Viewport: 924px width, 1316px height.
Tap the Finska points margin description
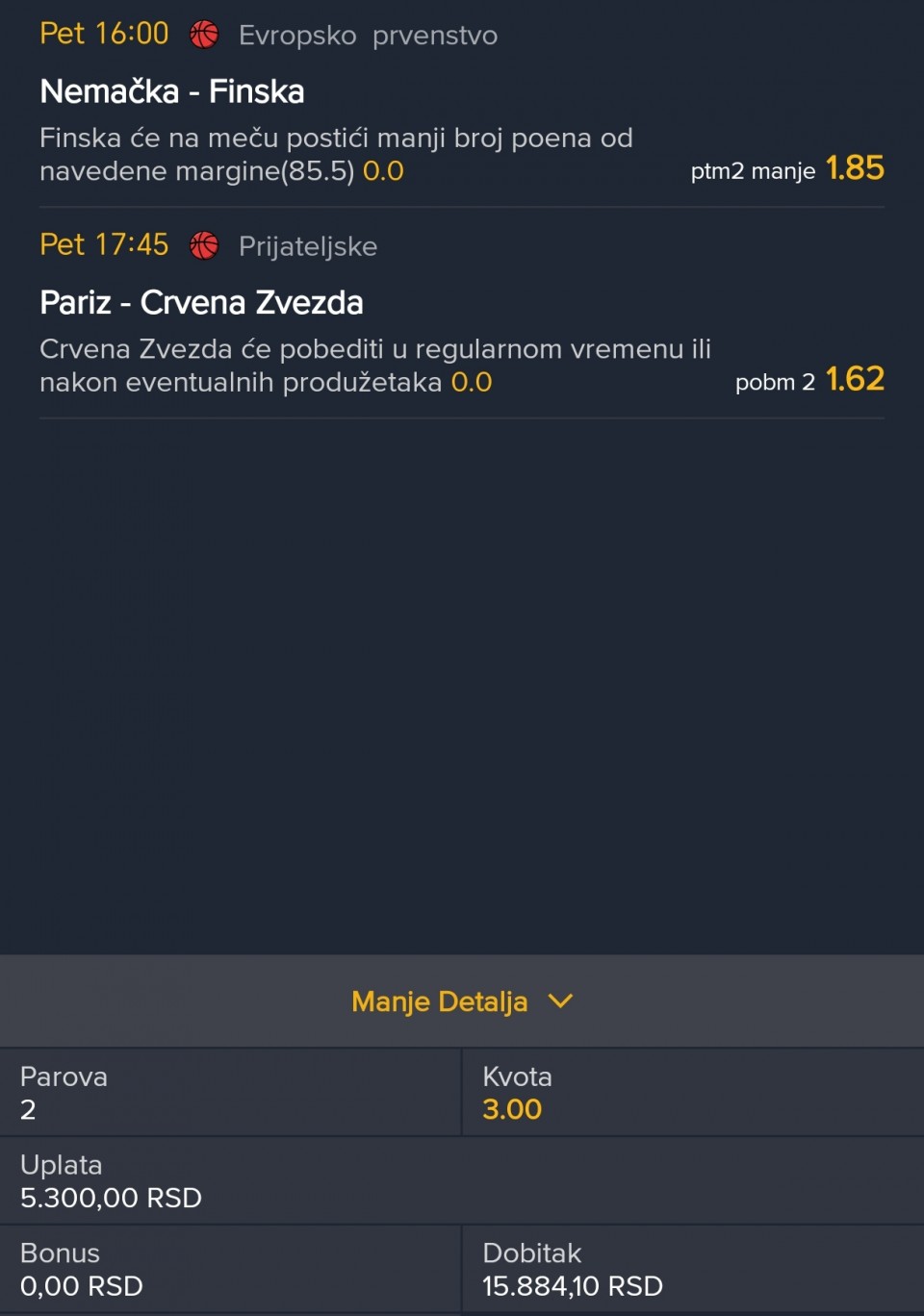pyautogui.click(x=336, y=154)
